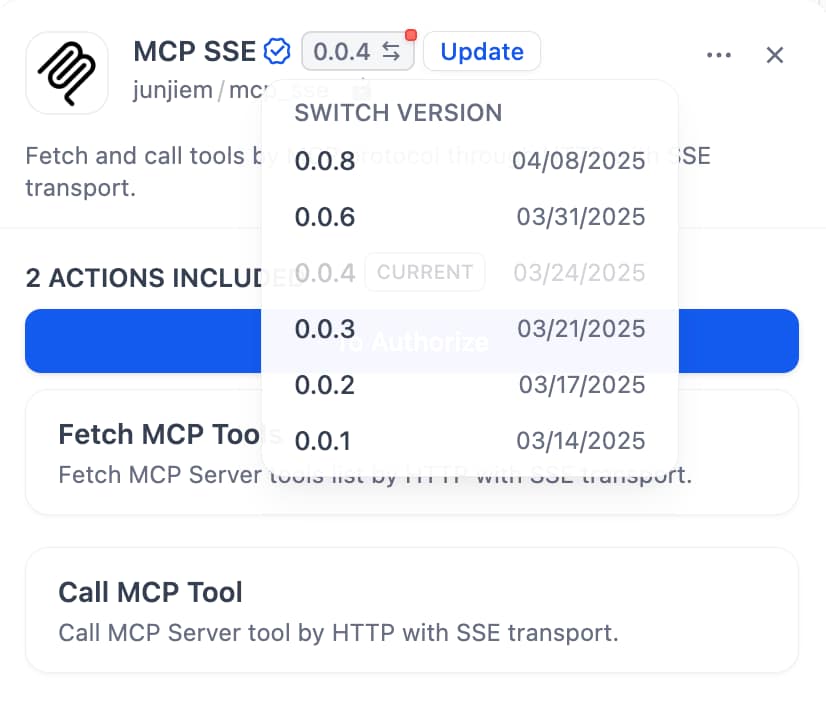The height and width of the screenshot is (706, 826).
Task: Click the current 0.0.4 version entry
Action: [x=469, y=272]
